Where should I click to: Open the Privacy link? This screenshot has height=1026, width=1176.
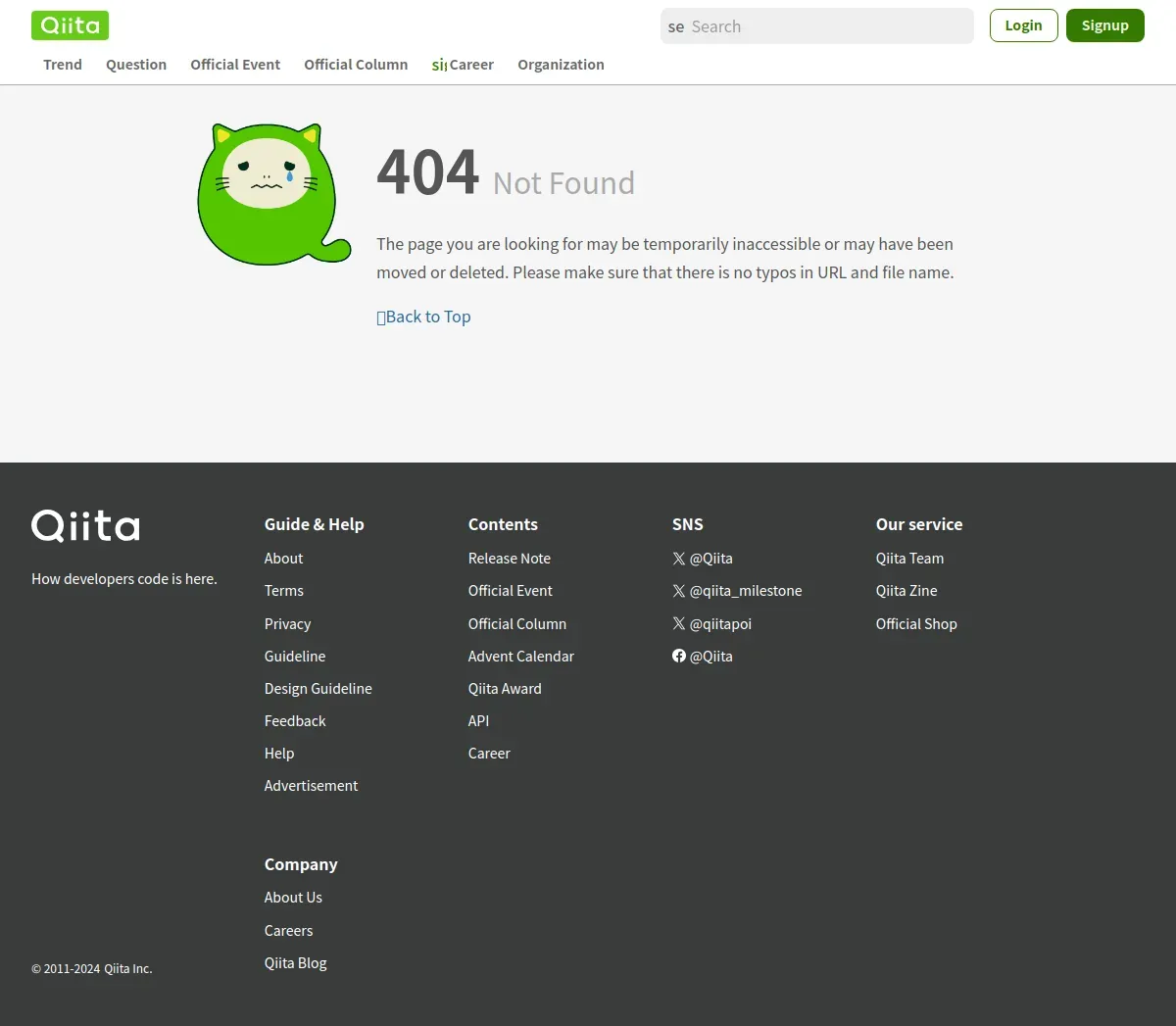click(287, 624)
